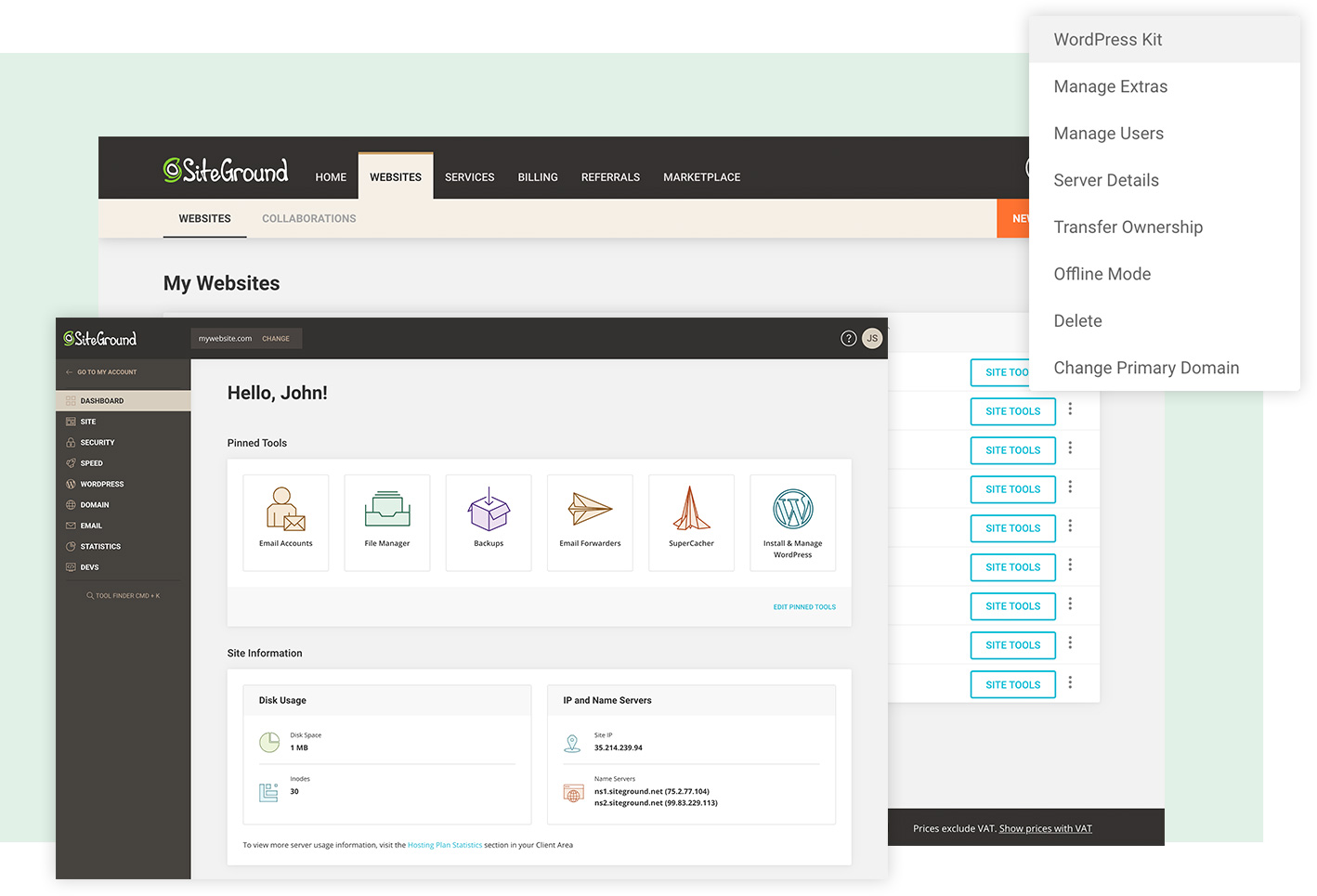This screenshot has width=1317, height=896.
Task: Click the Edit Pinned Tools link
Action: (804, 607)
